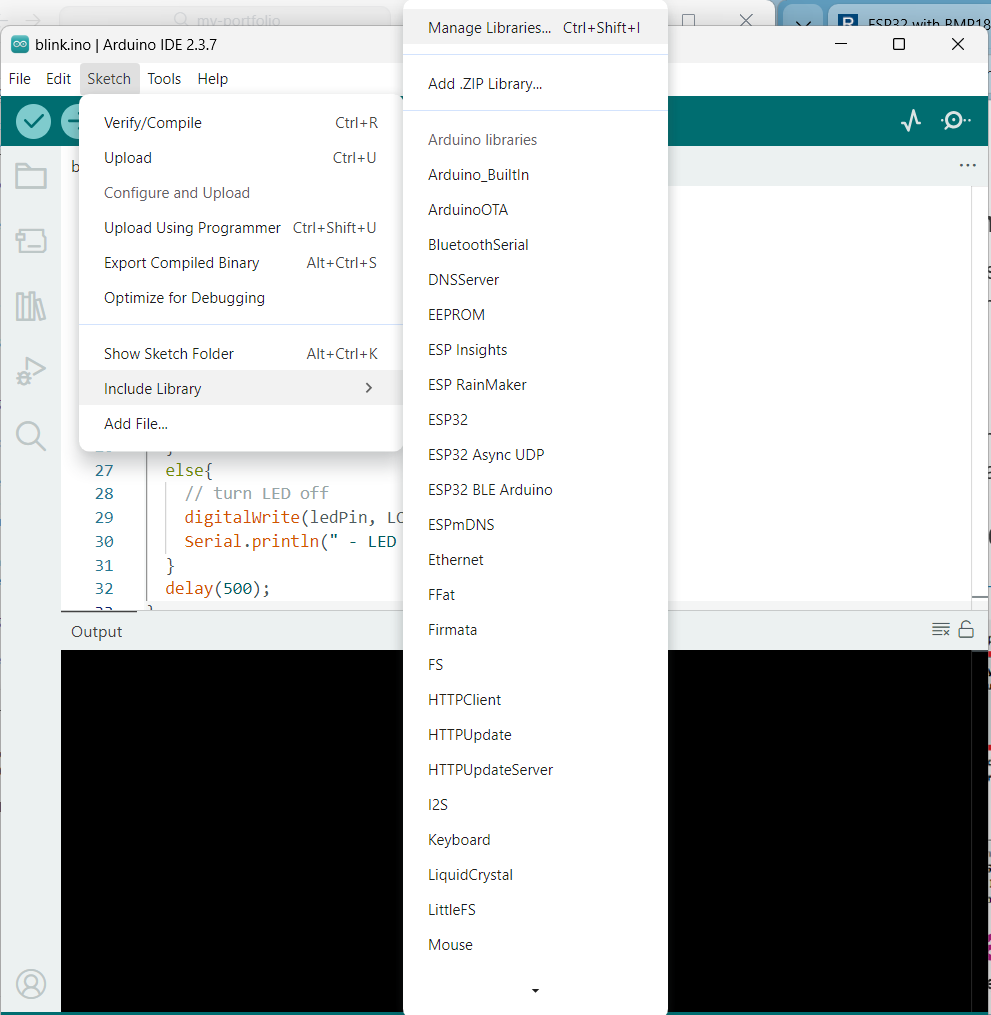Open the Boards Manager sidebar icon

pyautogui.click(x=30, y=241)
